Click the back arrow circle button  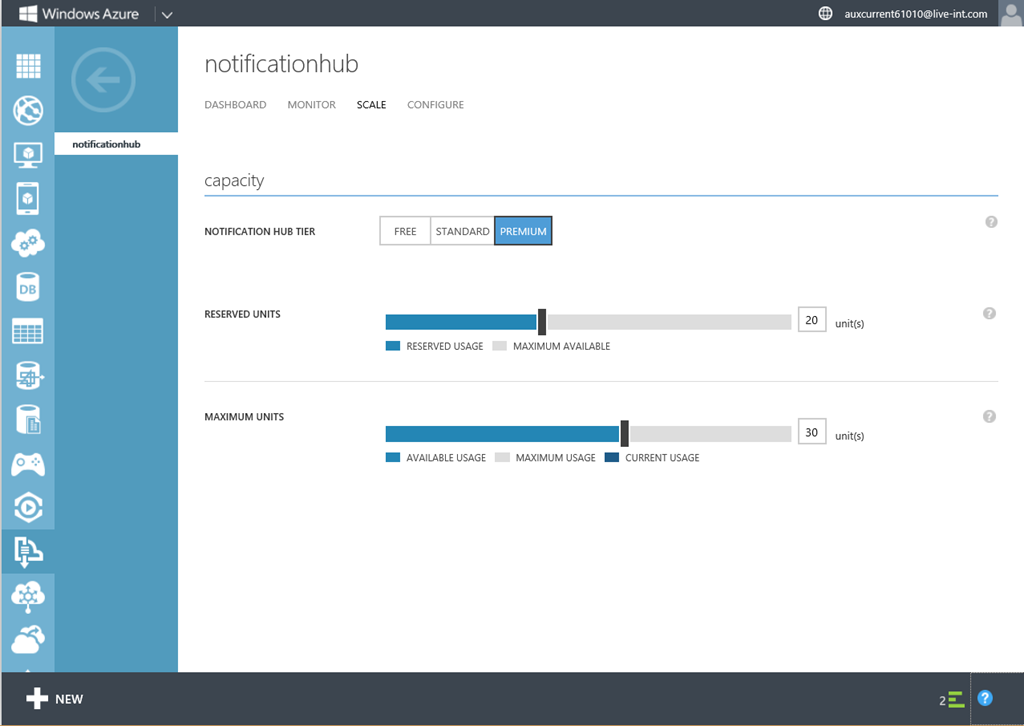[103, 80]
